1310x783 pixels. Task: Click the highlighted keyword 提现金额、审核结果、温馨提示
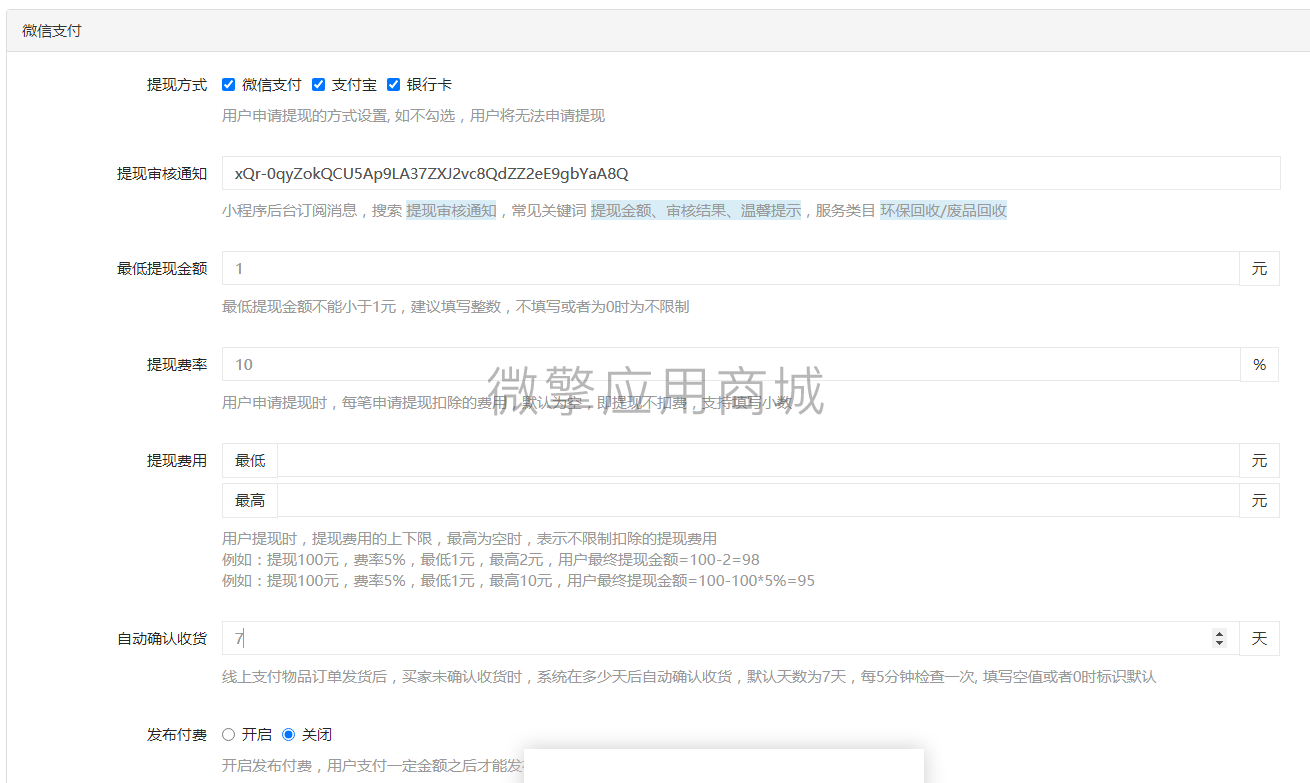point(694,211)
